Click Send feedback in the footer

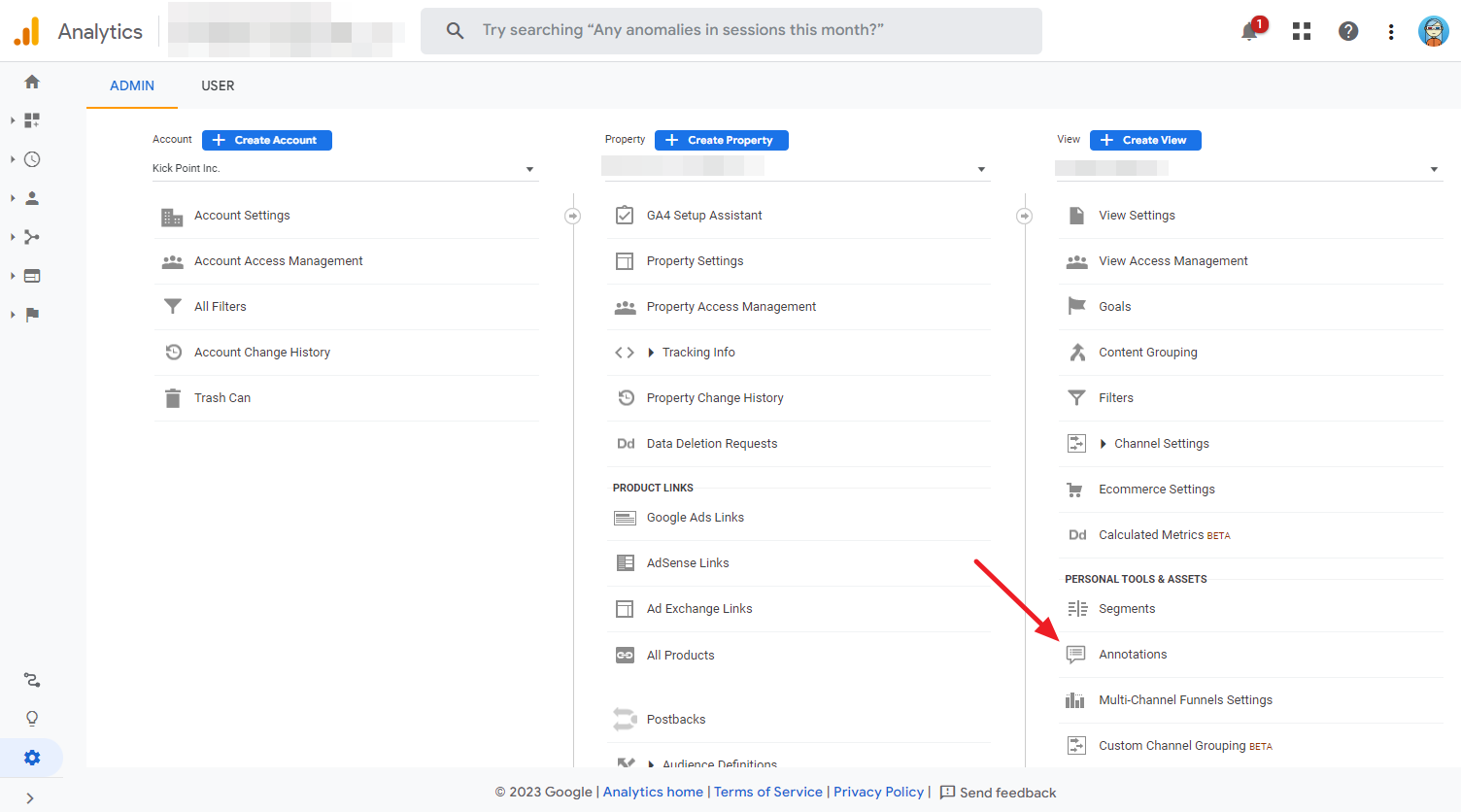(x=998, y=793)
